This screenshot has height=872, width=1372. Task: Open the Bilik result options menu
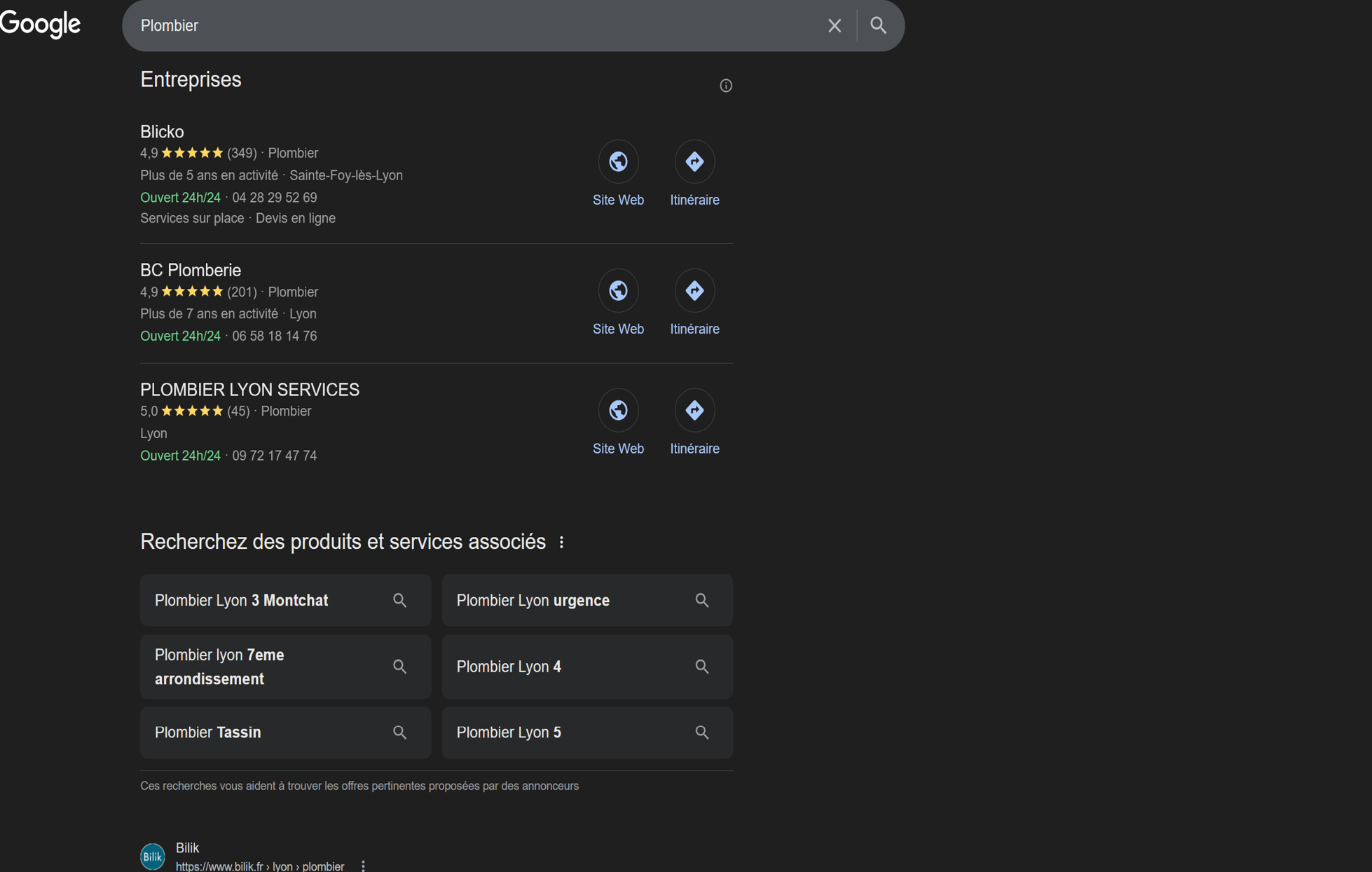tap(363, 866)
